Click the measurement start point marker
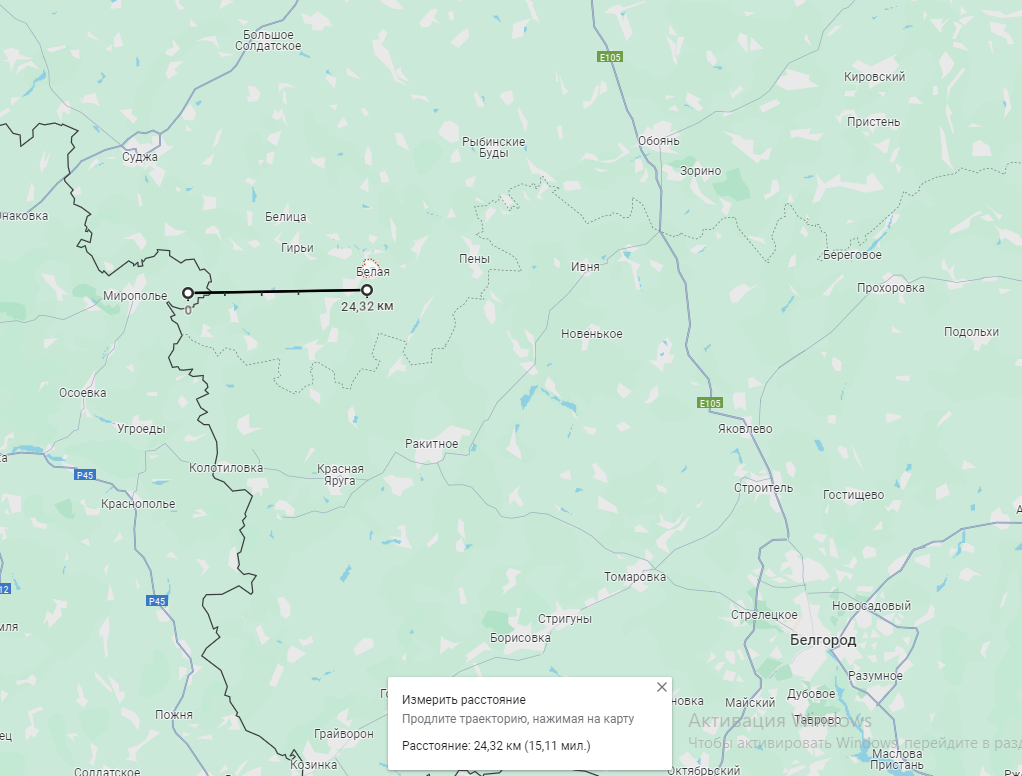Screen dimensions: 1022x776 point(188,293)
